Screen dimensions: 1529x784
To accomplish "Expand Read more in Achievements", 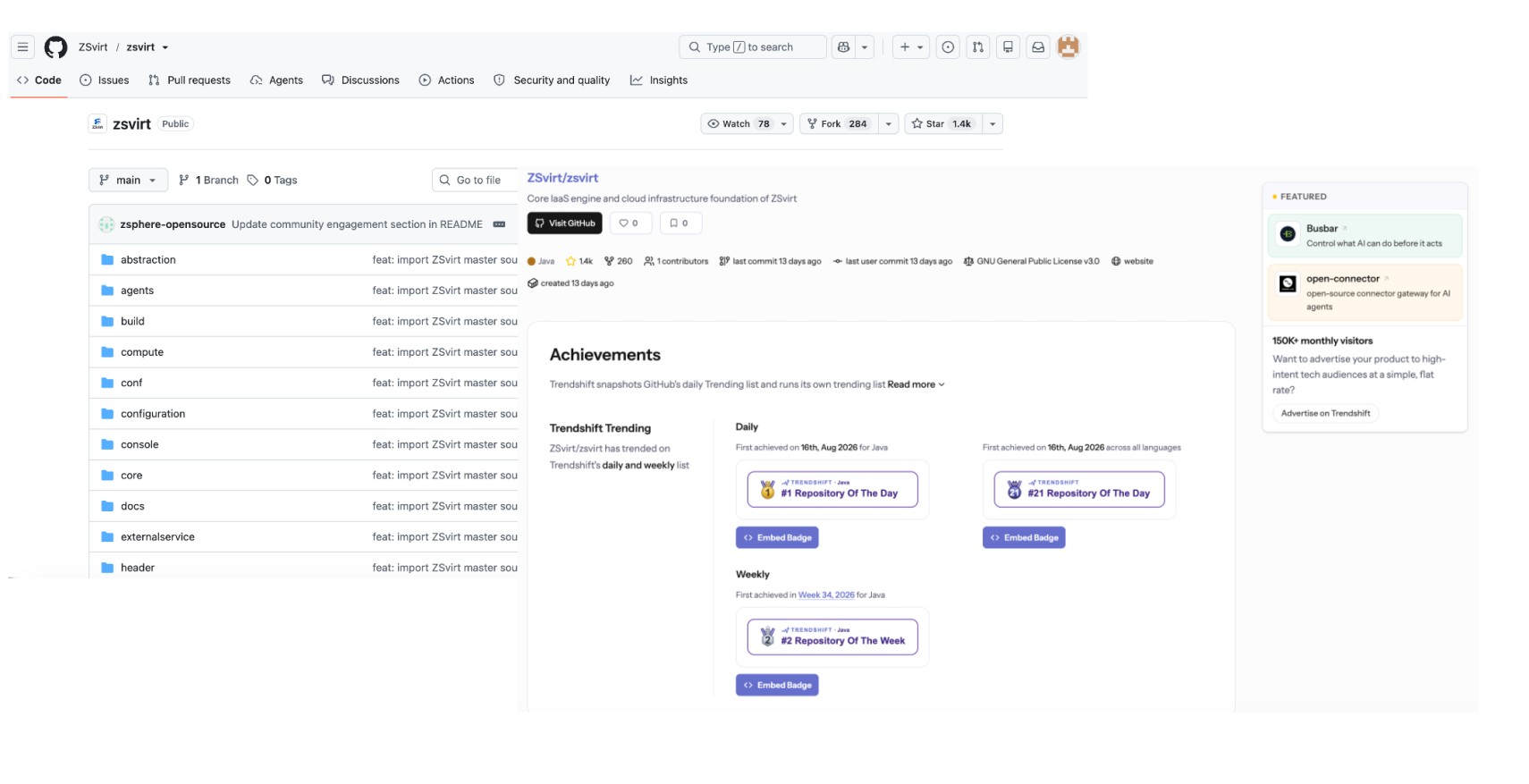I will tap(917, 384).
